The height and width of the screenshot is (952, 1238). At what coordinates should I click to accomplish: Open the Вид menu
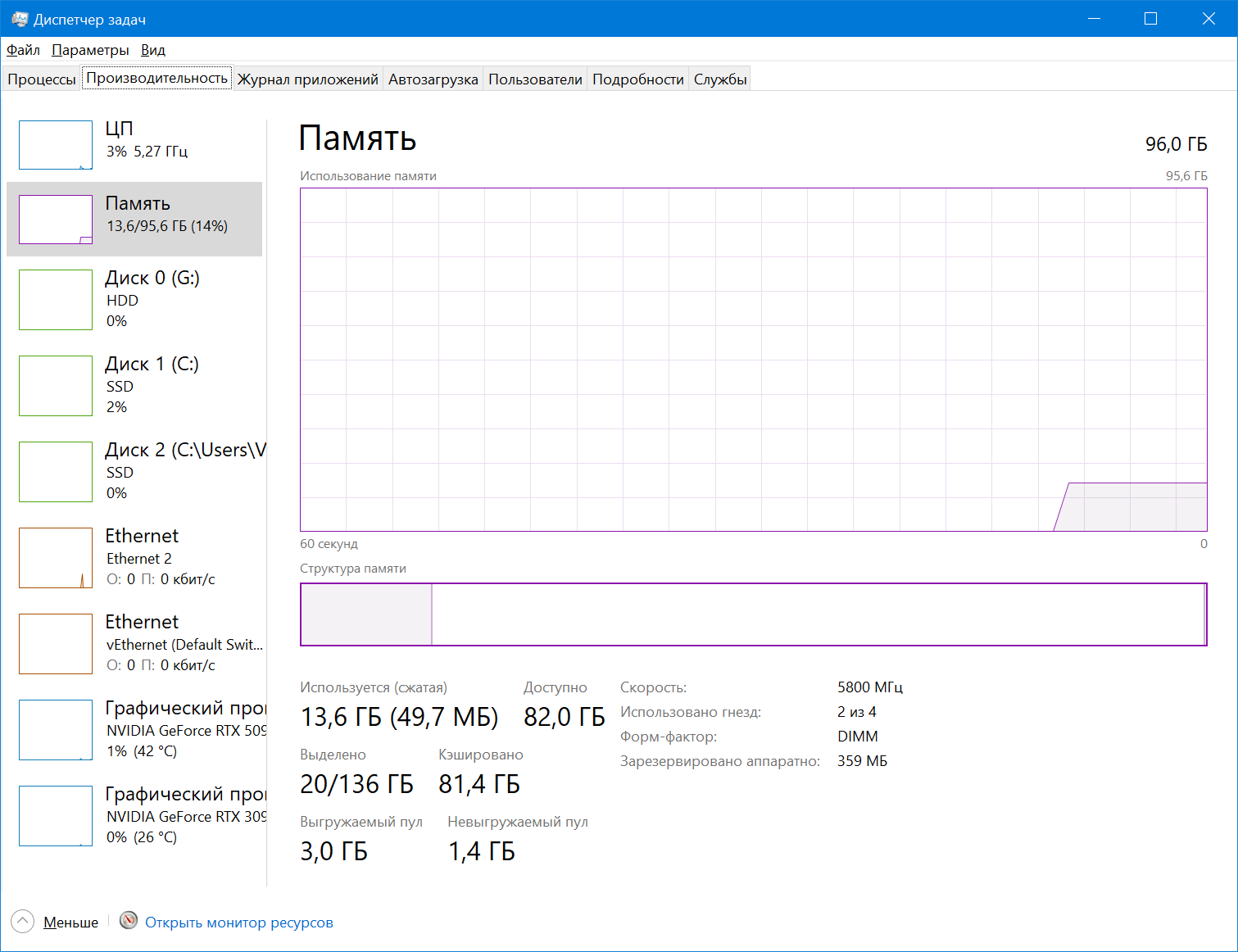(153, 50)
